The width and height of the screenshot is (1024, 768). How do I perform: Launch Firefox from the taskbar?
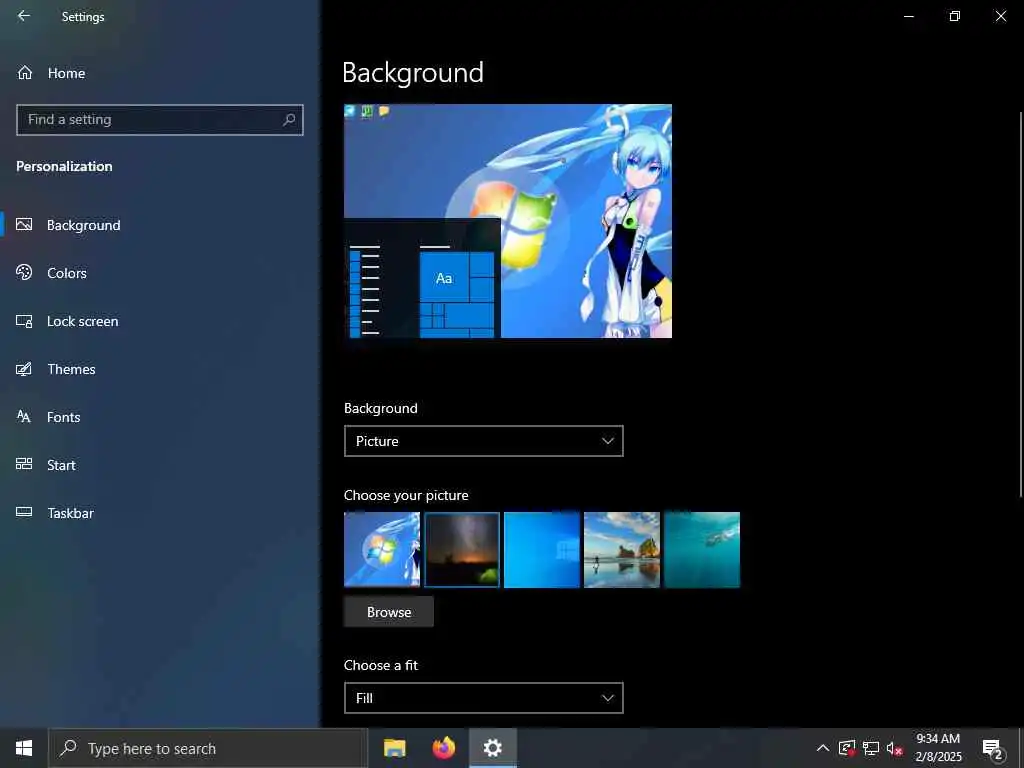point(443,748)
